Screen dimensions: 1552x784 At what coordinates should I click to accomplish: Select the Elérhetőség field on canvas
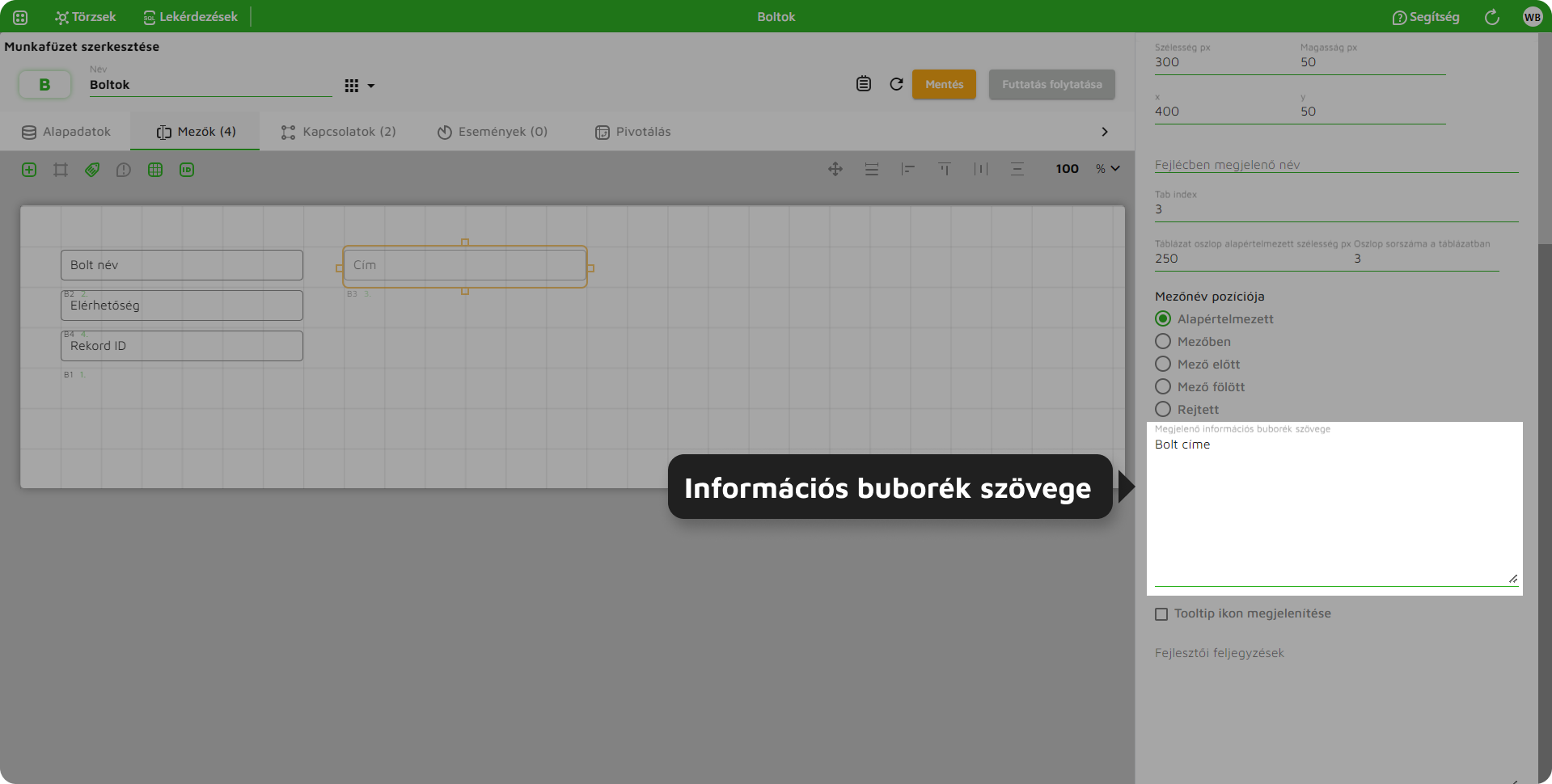point(182,306)
